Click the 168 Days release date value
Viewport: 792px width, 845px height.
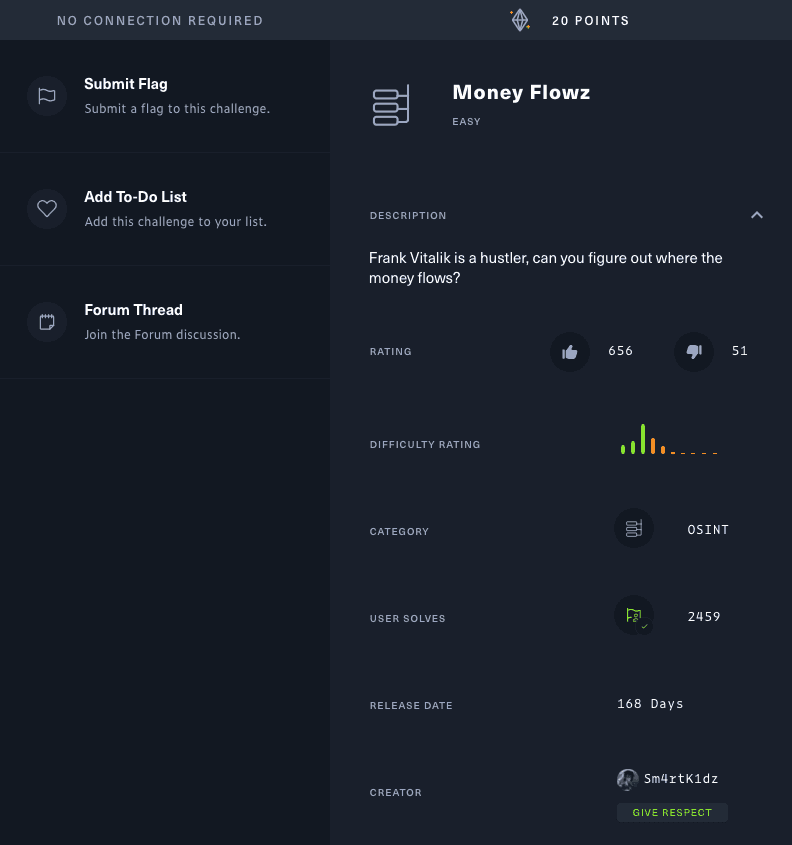coord(650,704)
